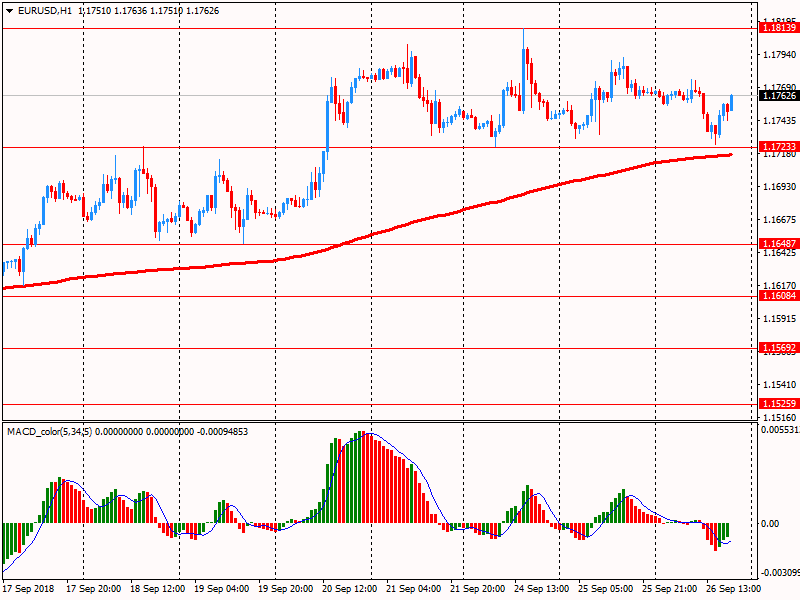Click the 24 Sep 13:00 time label
This screenshot has width=800, height=600.
[x=541, y=589]
